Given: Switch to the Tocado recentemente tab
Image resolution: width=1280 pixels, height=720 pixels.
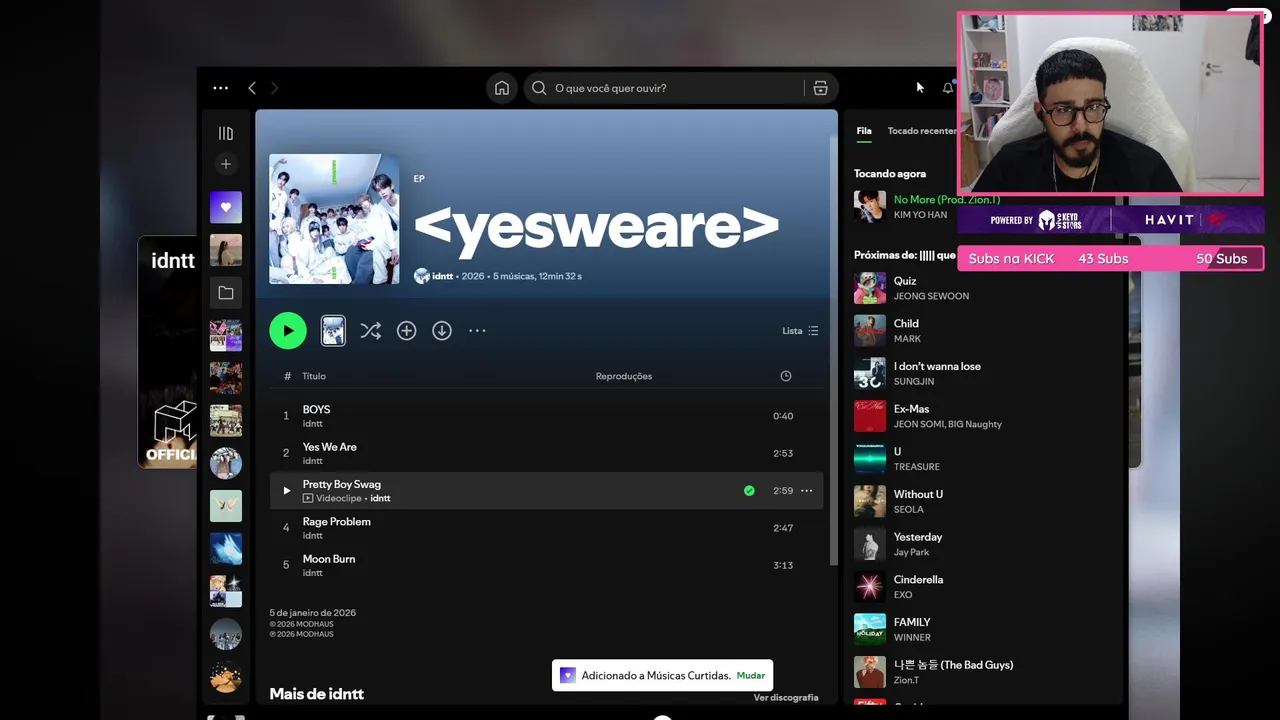Looking at the screenshot, I should coord(922,131).
